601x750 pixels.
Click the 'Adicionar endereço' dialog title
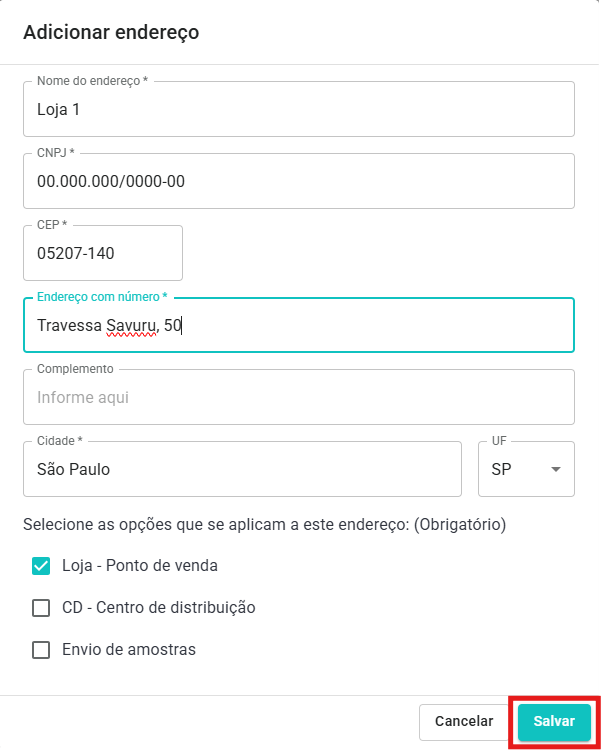[111, 32]
